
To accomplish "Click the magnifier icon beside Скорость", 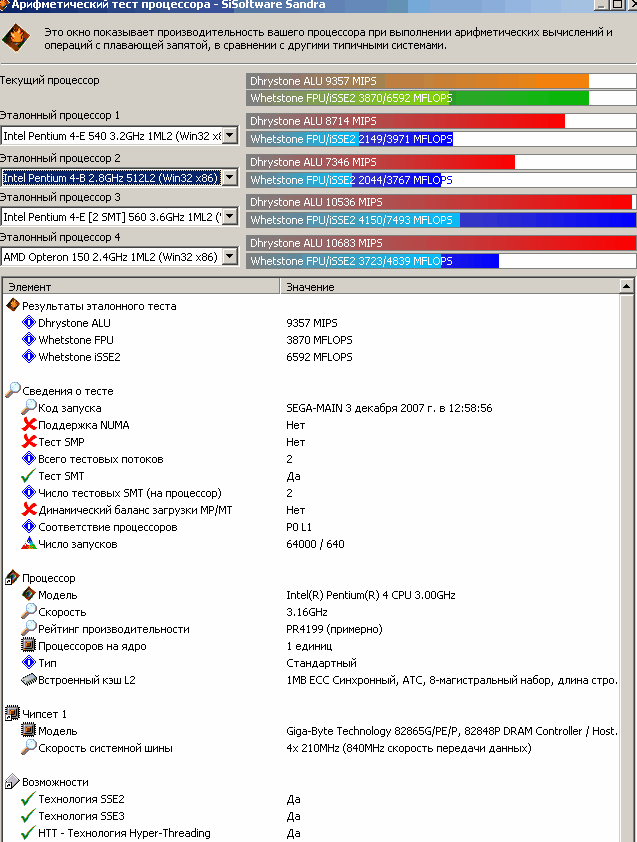I will tap(28, 612).
